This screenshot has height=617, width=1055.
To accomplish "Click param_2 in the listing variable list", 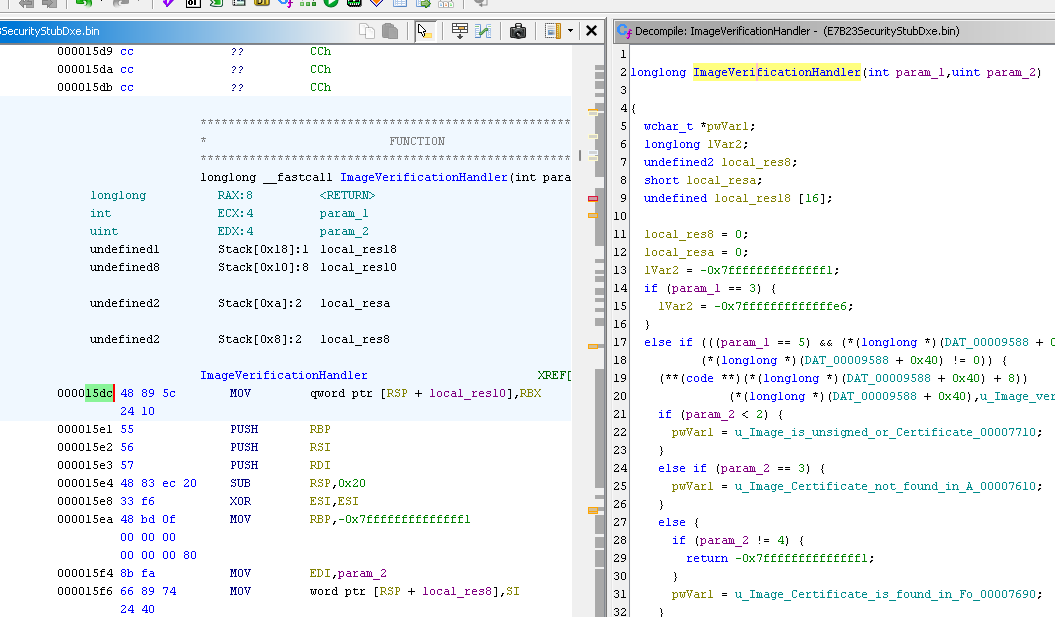I will click(344, 231).
